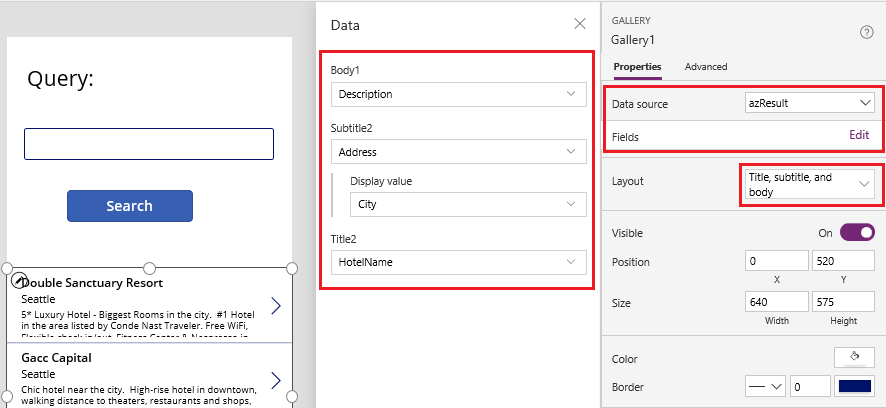Close the Data pane

[580, 25]
